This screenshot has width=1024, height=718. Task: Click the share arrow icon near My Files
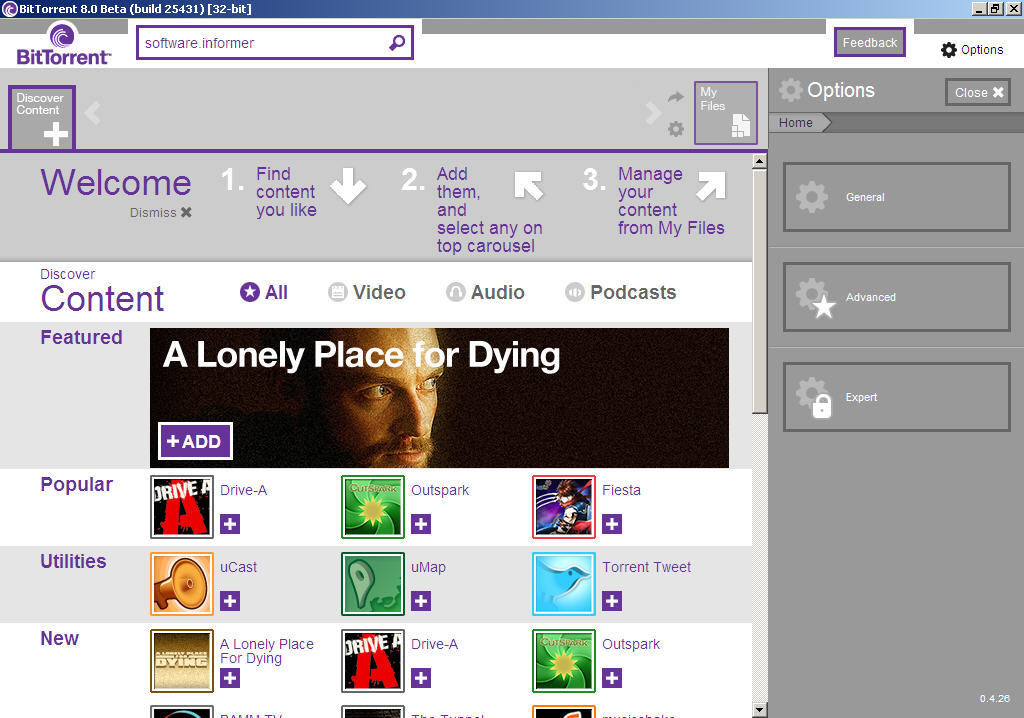[675, 97]
